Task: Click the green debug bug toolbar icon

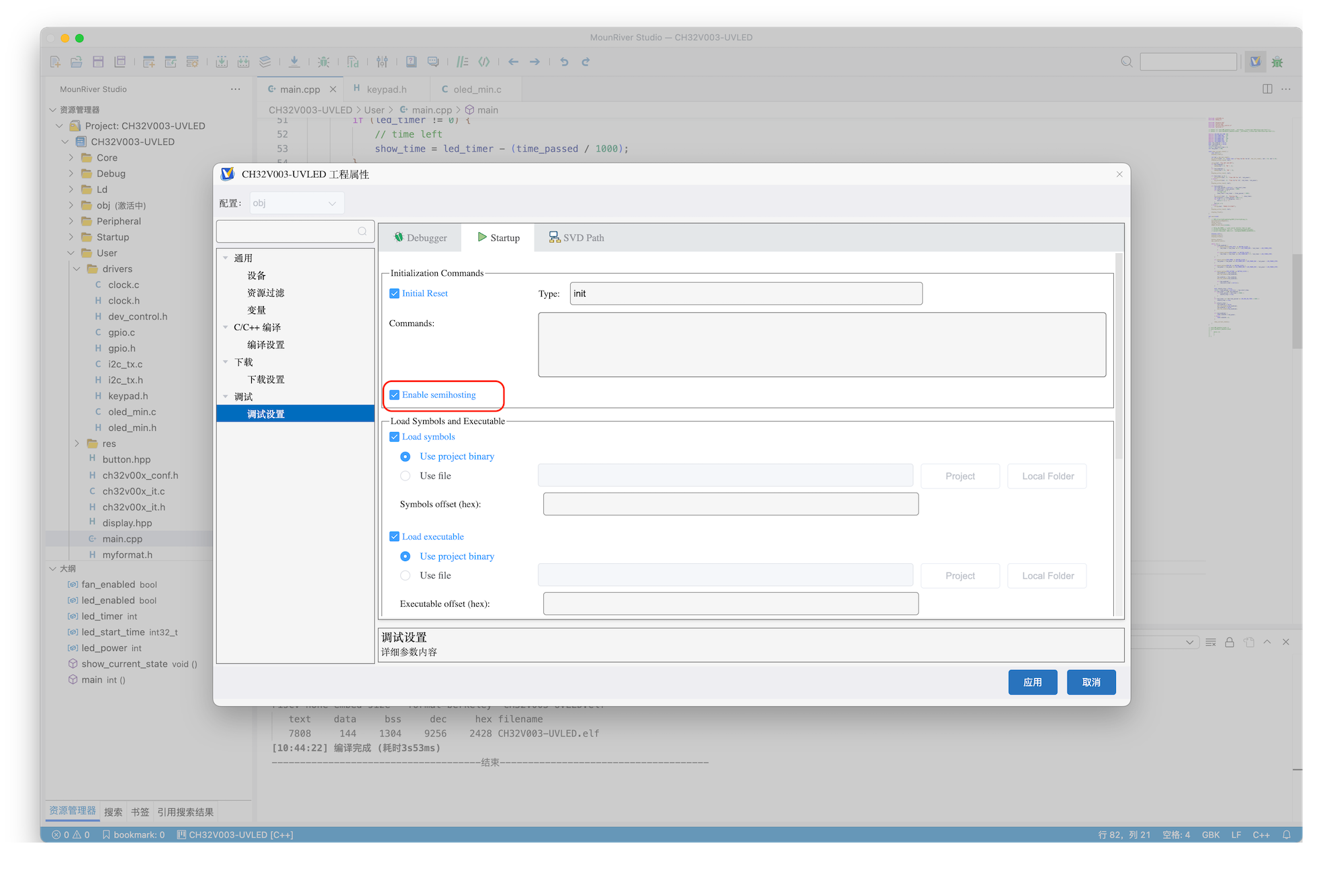Action: (x=323, y=62)
